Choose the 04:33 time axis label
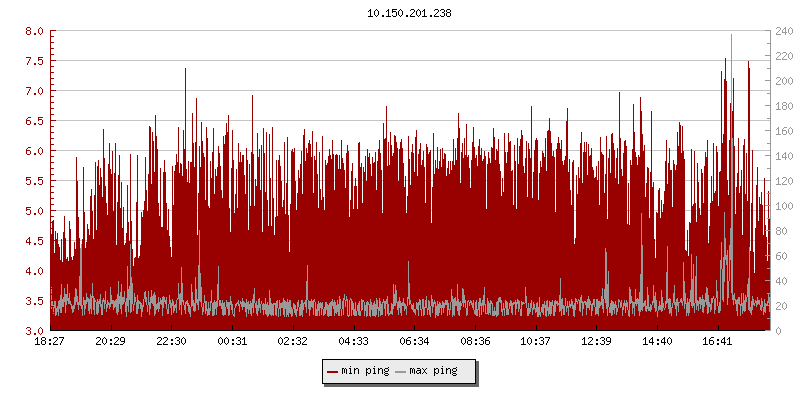The height and width of the screenshot is (400, 800). (x=354, y=342)
